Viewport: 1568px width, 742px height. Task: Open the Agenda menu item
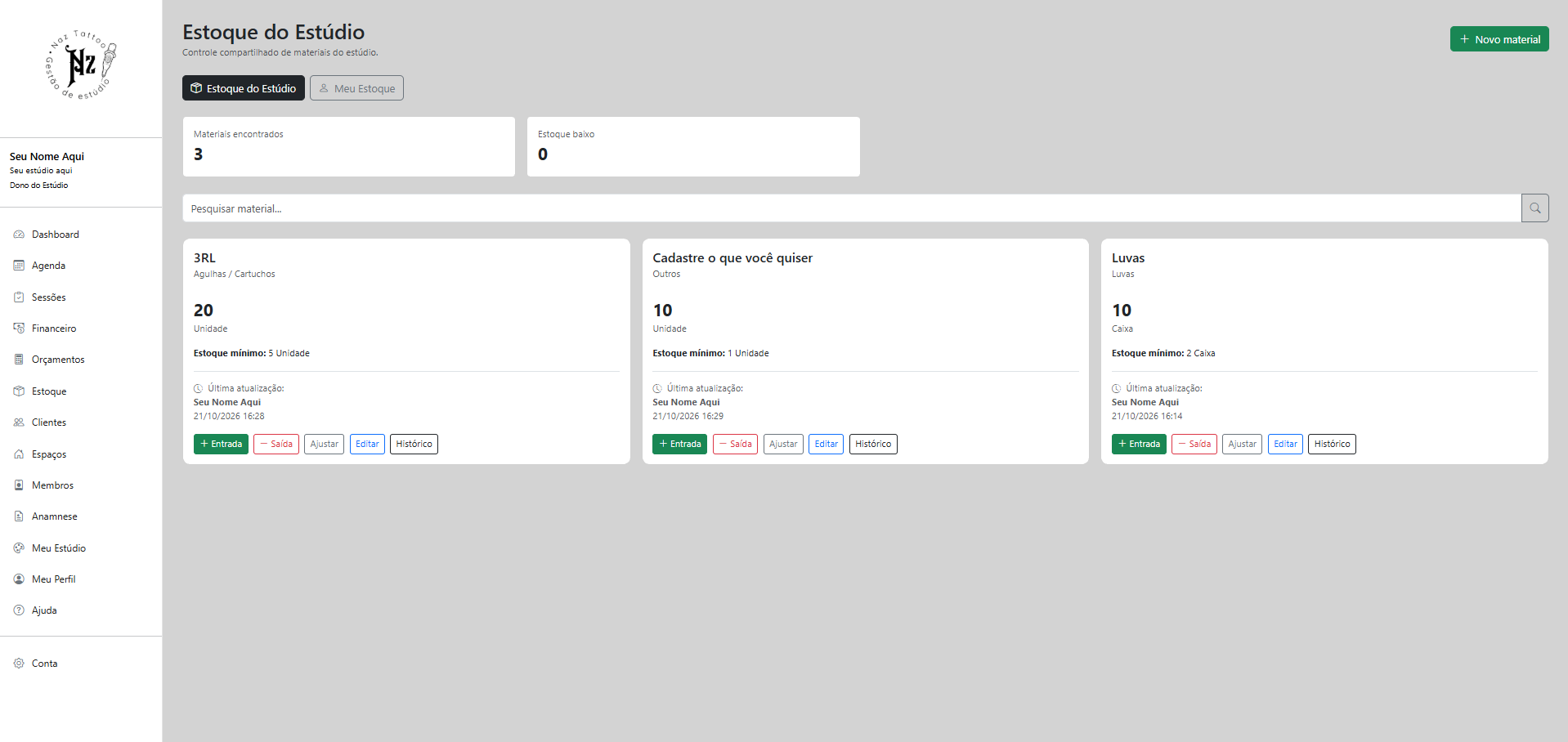coord(48,266)
